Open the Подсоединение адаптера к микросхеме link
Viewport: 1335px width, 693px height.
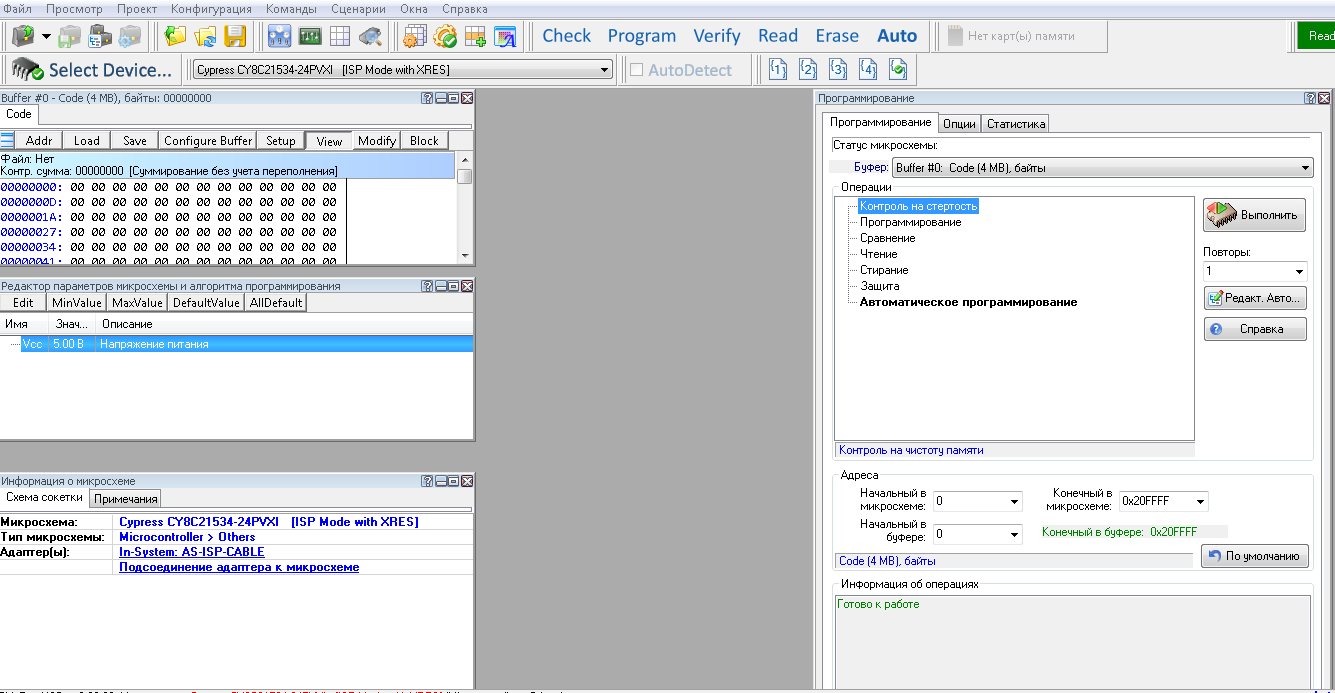(239, 567)
